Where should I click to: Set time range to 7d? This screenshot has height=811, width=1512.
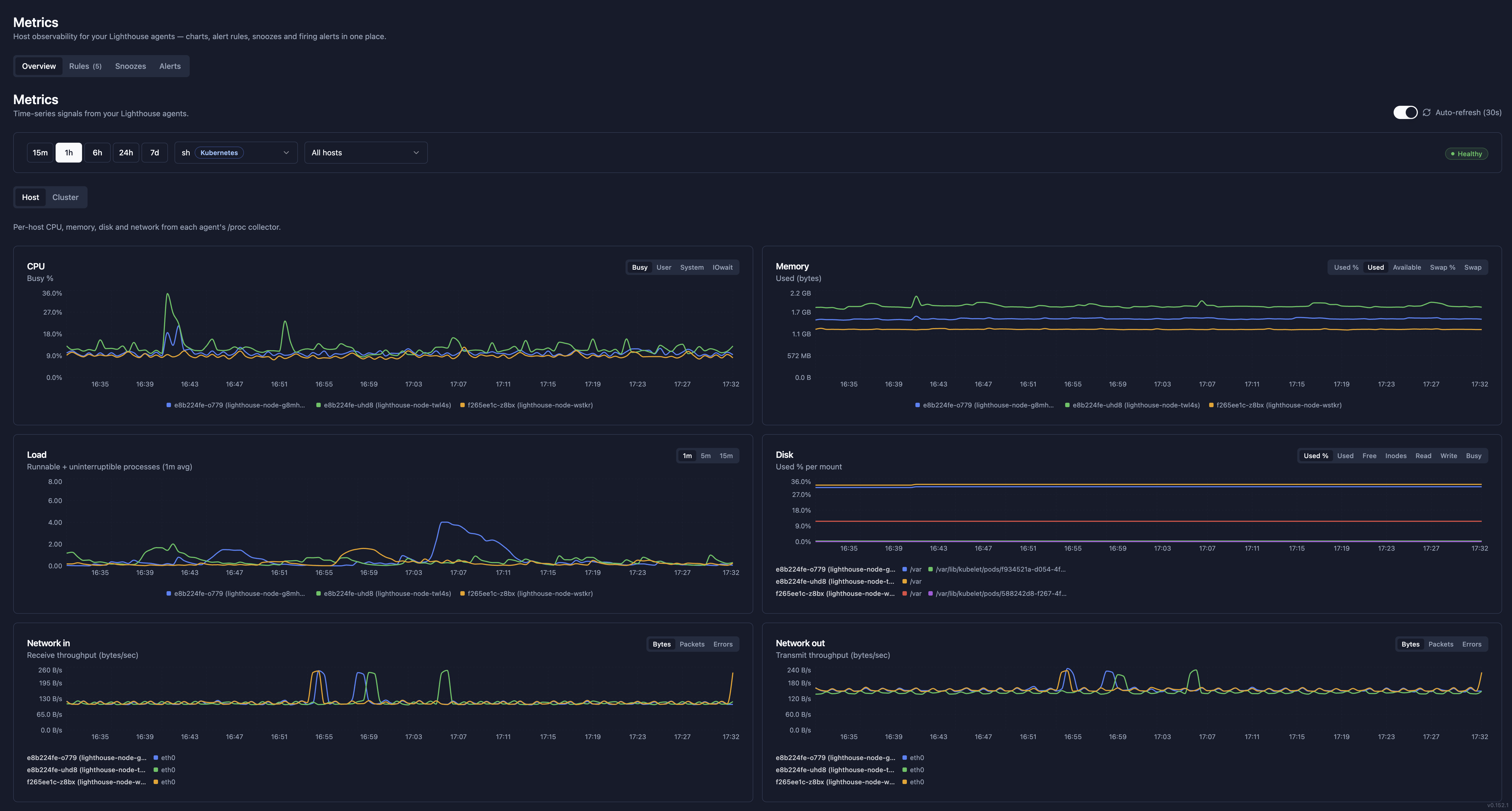pos(155,153)
